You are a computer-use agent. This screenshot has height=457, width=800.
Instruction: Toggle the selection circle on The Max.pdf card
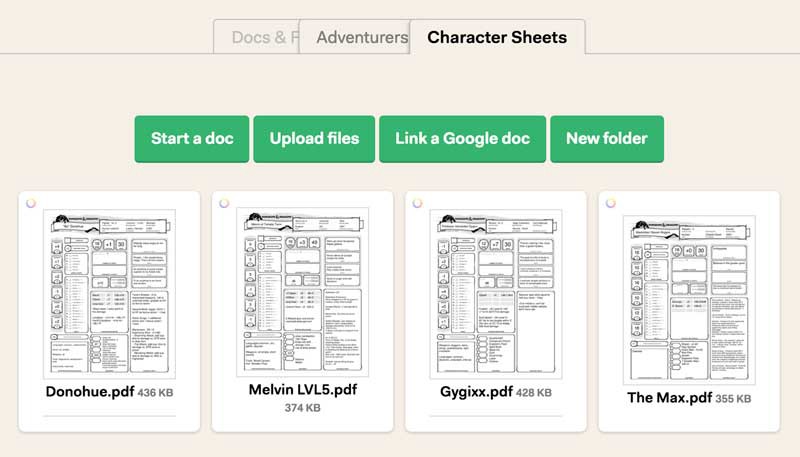click(611, 203)
